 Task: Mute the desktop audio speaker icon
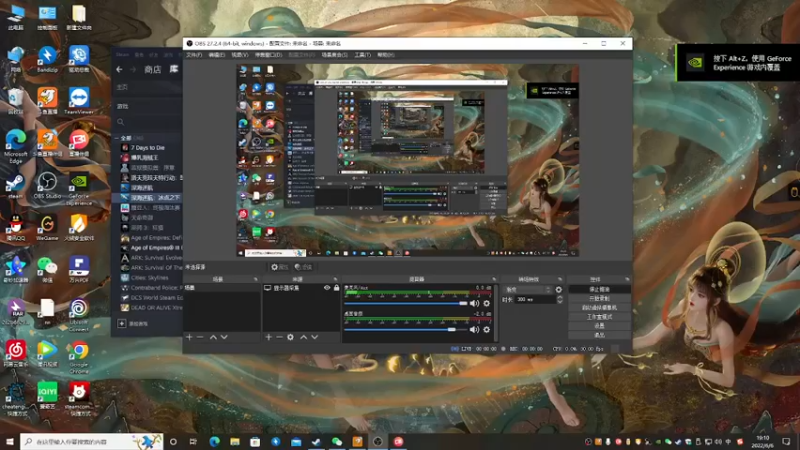[x=474, y=330]
